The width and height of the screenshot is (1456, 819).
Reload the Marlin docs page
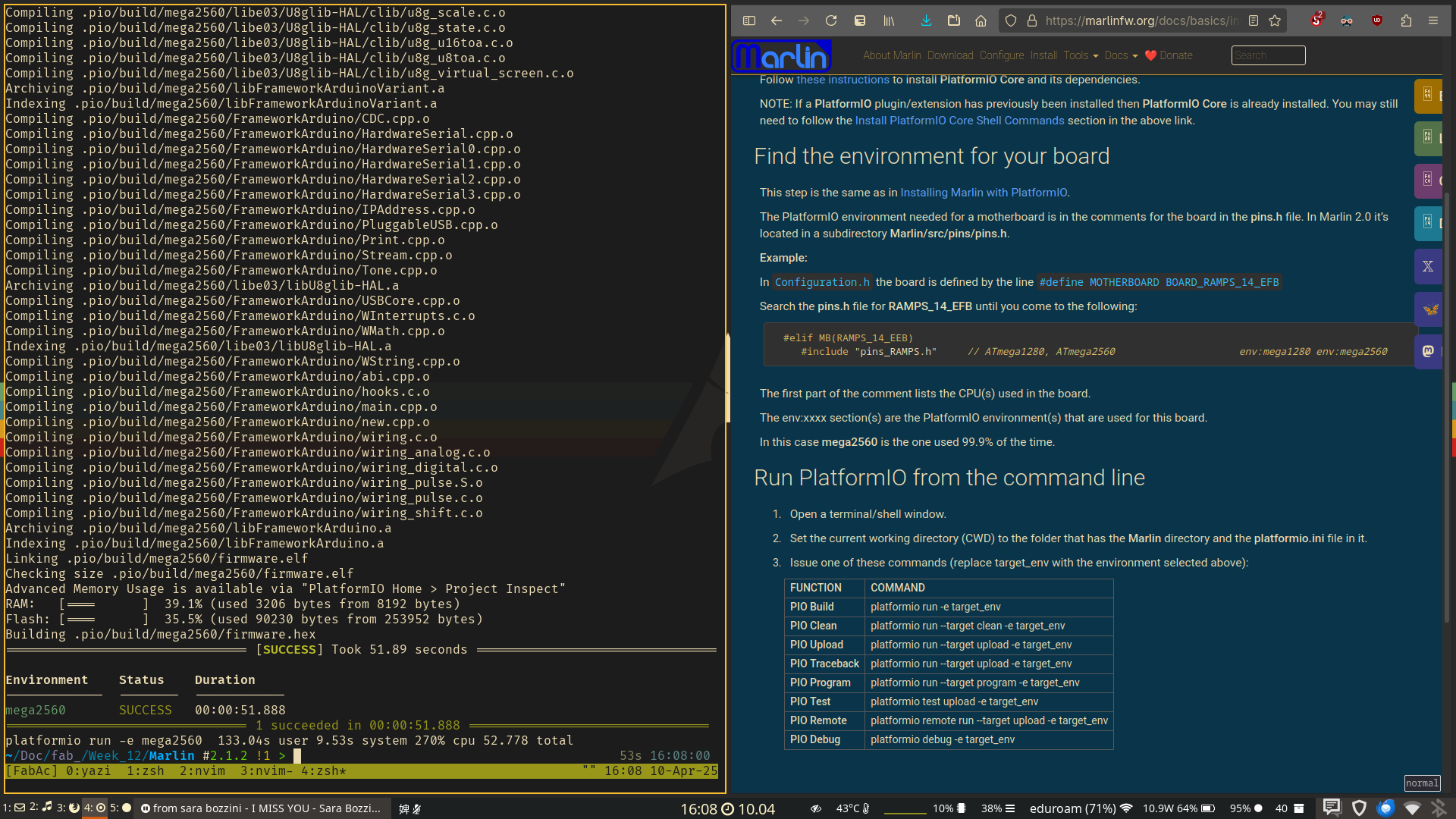[831, 21]
